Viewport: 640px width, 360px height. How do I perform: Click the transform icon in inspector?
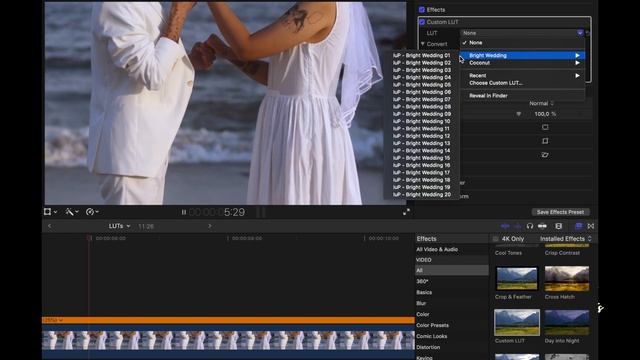point(545,127)
